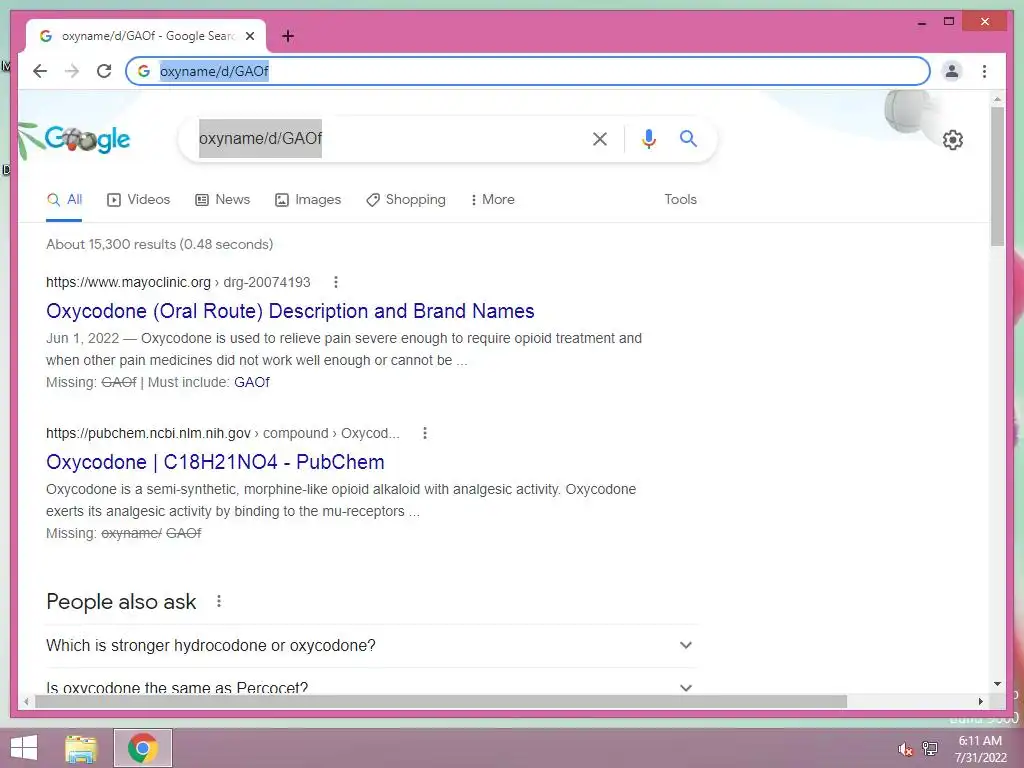Click the 'About 15,300 results' text
Viewport: 1024px width, 768px height.
(x=159, y=244)
